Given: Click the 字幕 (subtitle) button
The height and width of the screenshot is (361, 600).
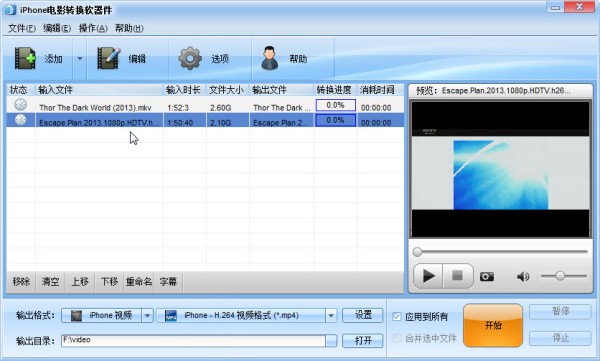Looking at the screenshot, I should click(x=168, y=282).
